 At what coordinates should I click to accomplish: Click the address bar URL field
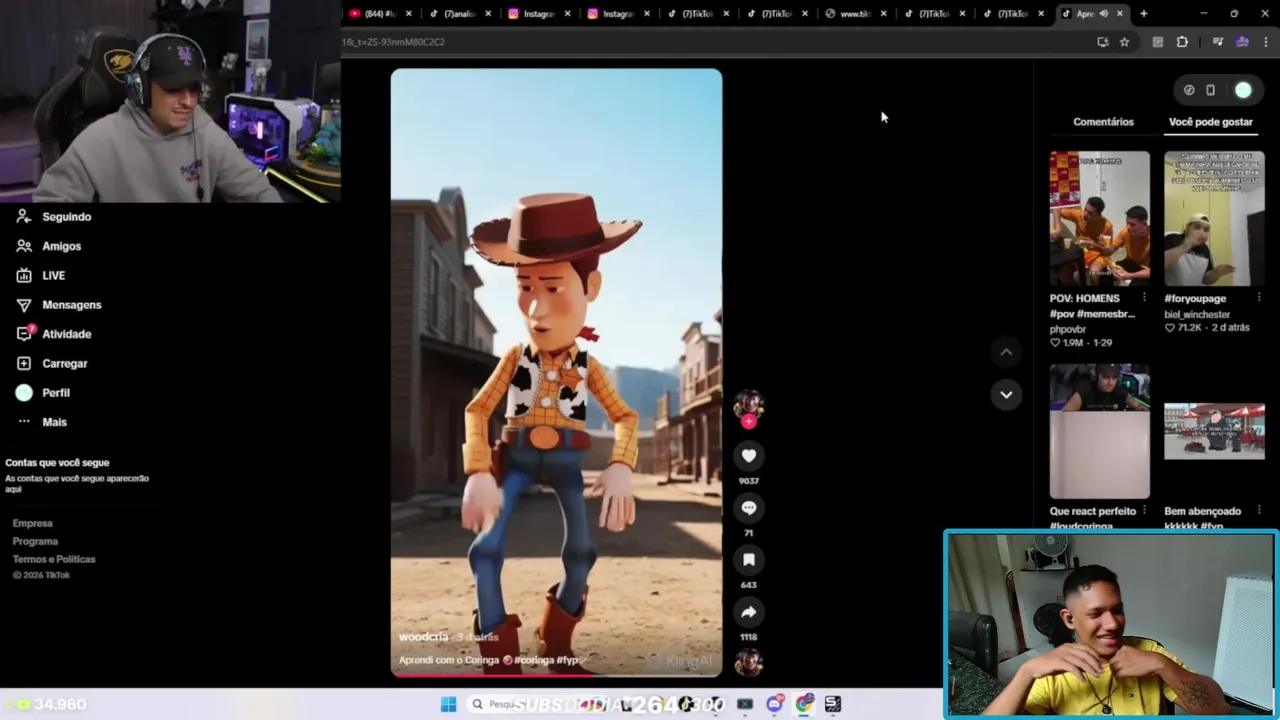715,42
